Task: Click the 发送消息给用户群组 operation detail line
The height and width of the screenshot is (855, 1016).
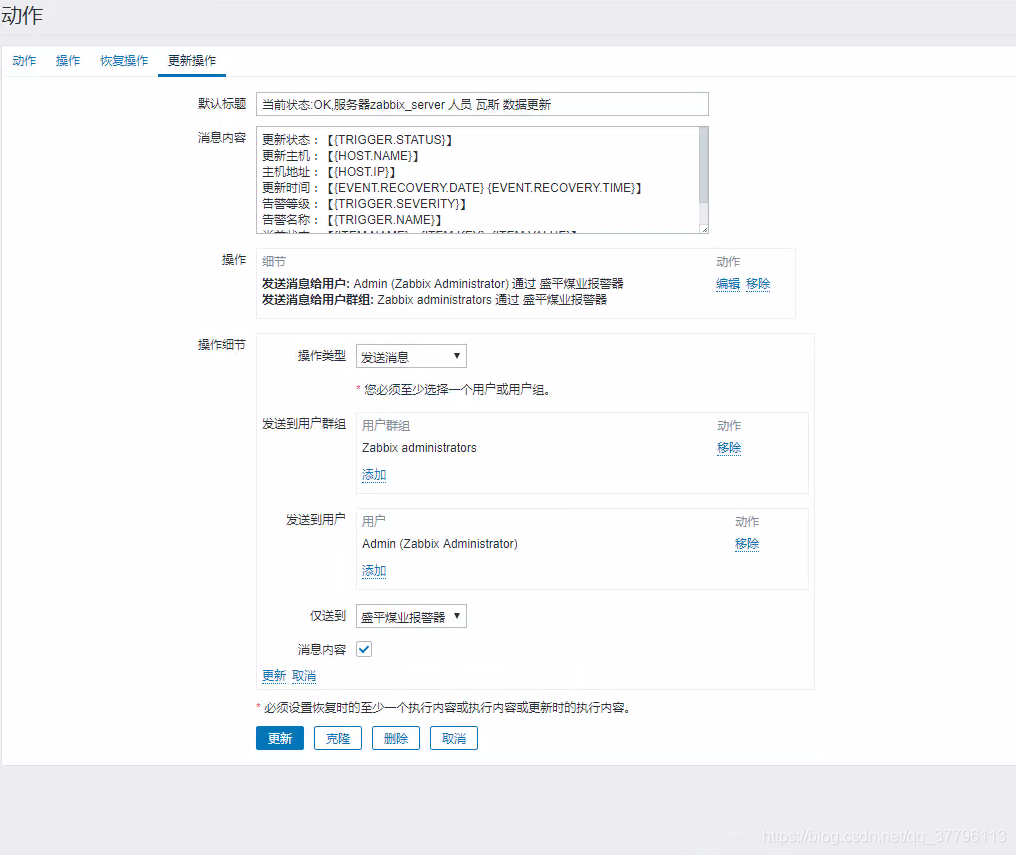Action: (x=434, y=300)
